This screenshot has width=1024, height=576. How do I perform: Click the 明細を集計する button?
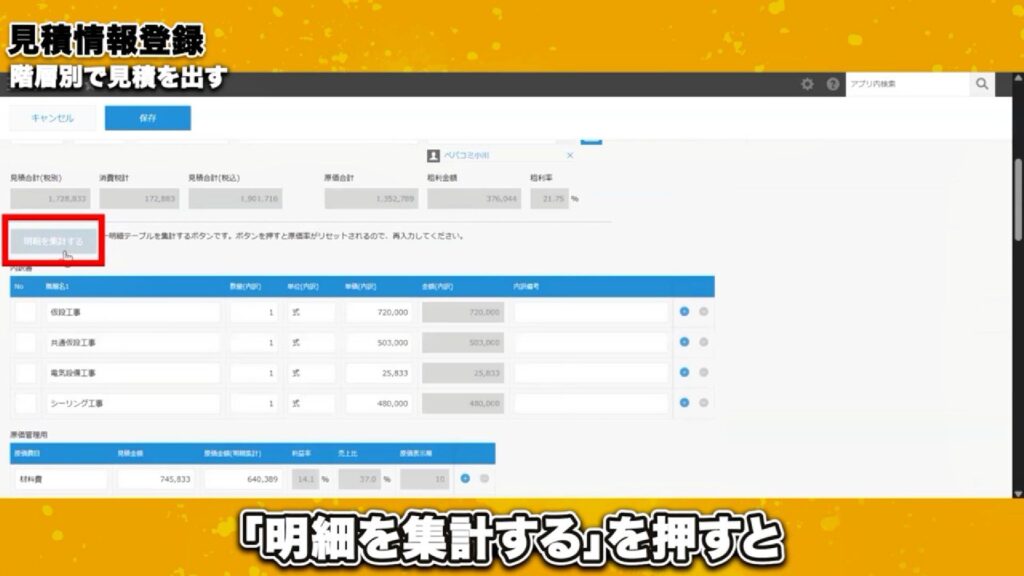[x=54, y=241]
